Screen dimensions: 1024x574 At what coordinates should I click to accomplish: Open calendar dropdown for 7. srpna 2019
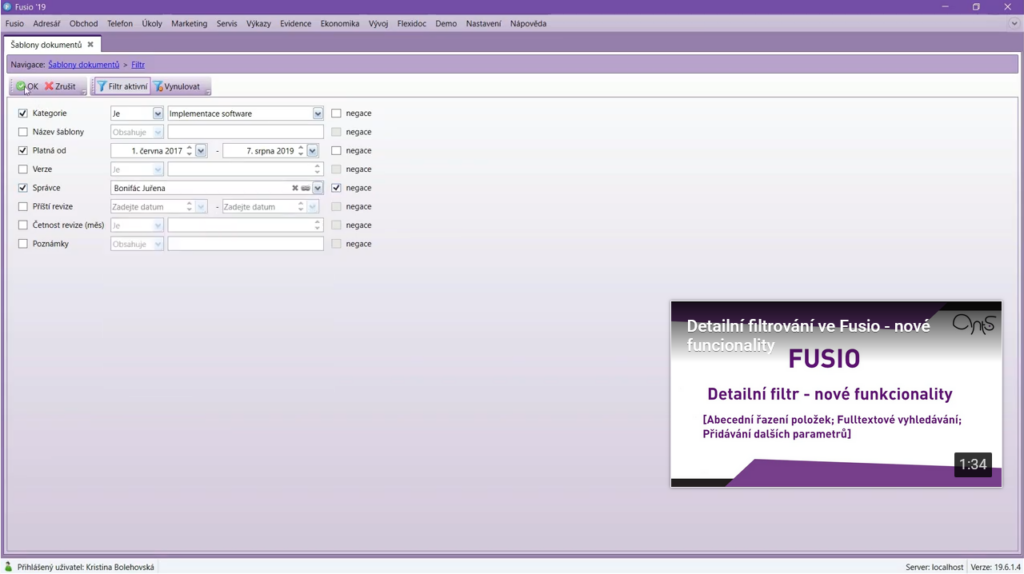[313, 151]
